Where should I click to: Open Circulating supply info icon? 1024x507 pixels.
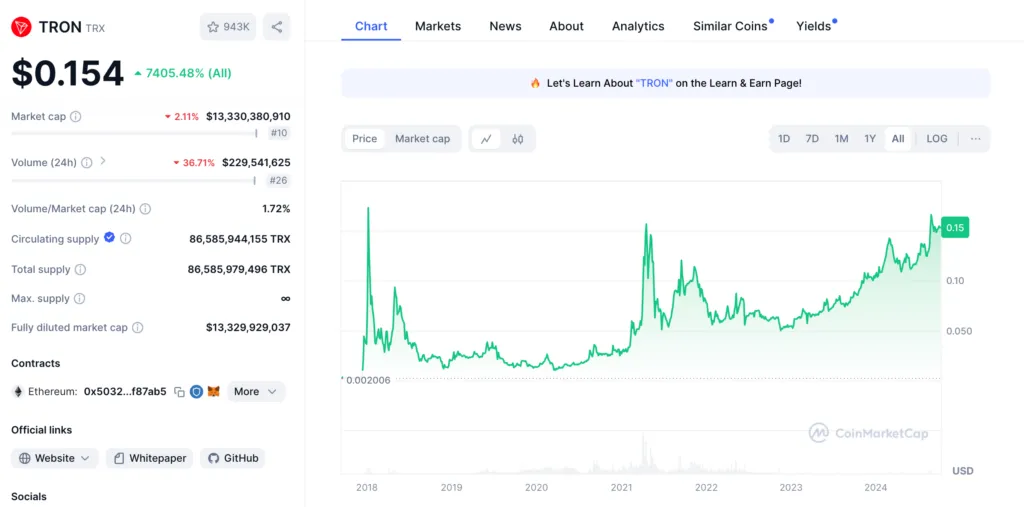(x=125, y=238)
